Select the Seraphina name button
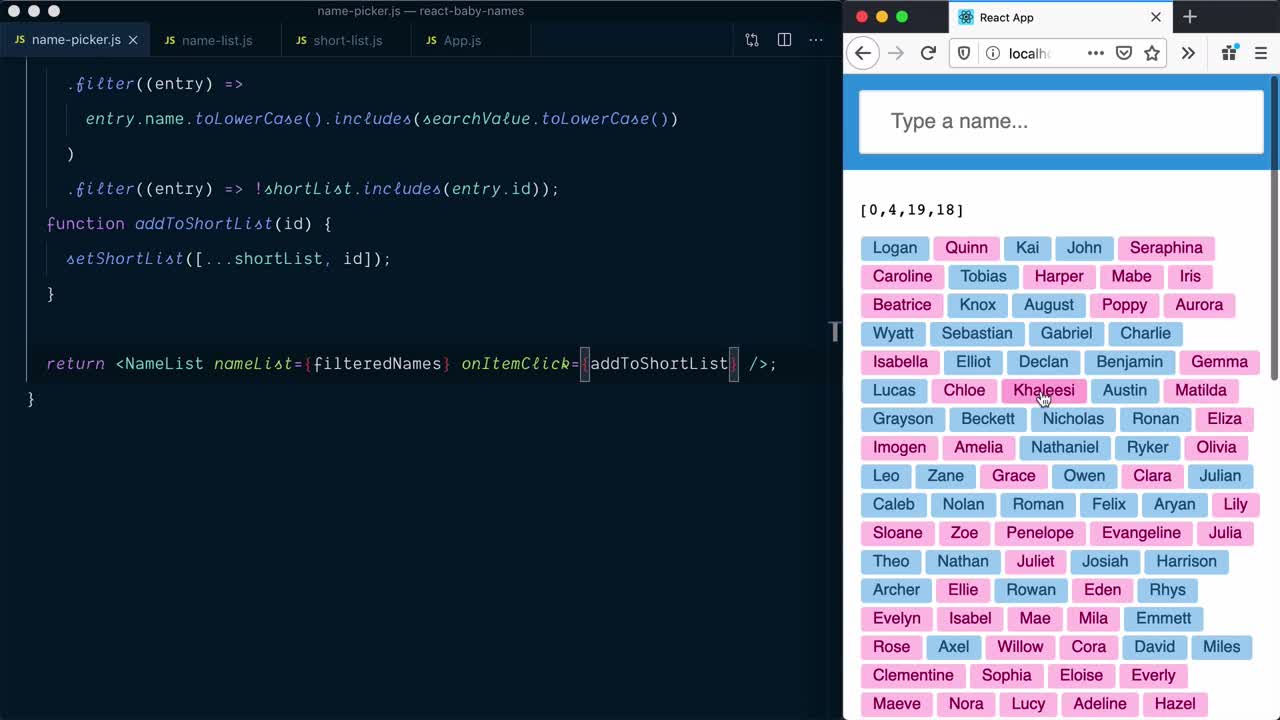This screenshot has height=720, width=1280. pyautogui.click(x=1166, y=247)
